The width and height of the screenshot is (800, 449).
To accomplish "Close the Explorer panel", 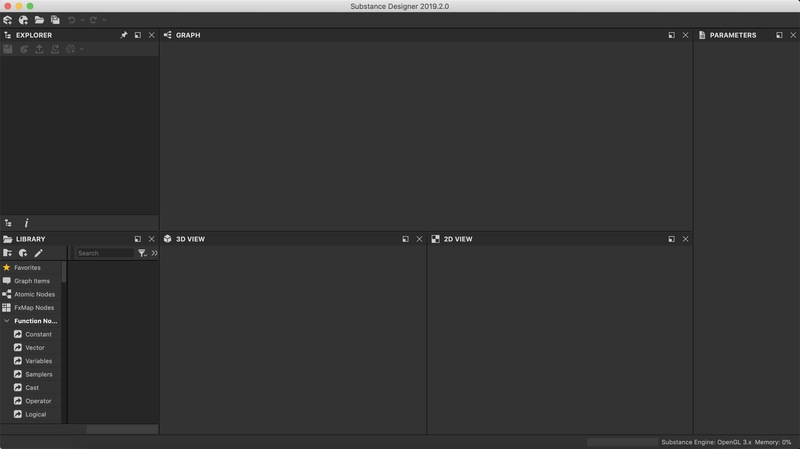I will (x=152, y=35).
